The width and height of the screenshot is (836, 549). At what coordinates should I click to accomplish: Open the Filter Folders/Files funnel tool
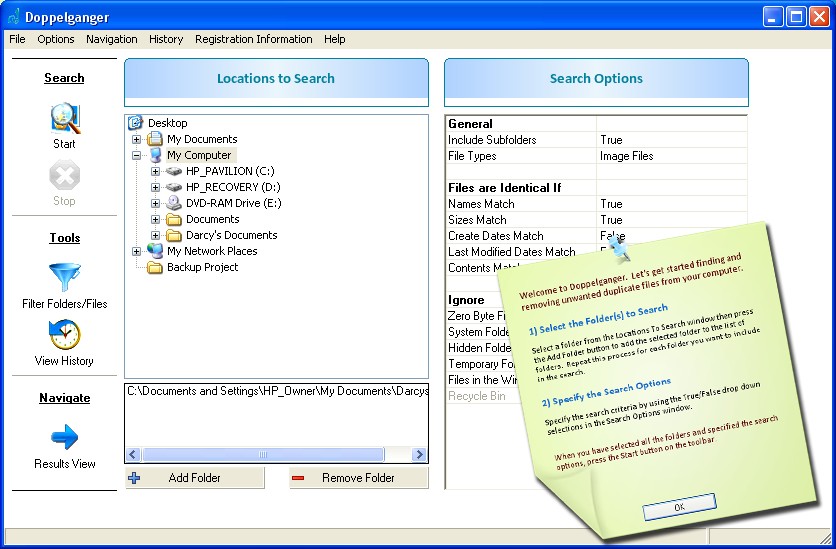[65, 277]
